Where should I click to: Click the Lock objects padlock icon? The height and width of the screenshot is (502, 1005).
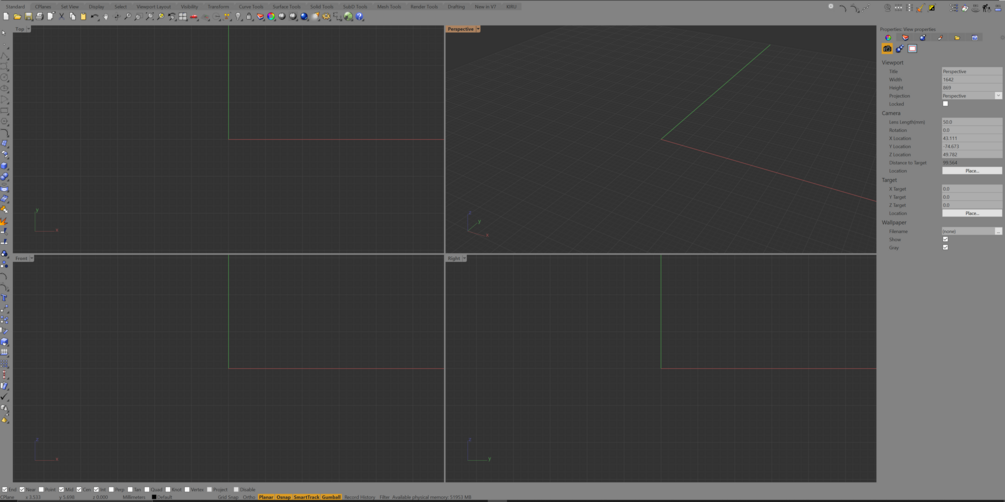tap(249, 16)
